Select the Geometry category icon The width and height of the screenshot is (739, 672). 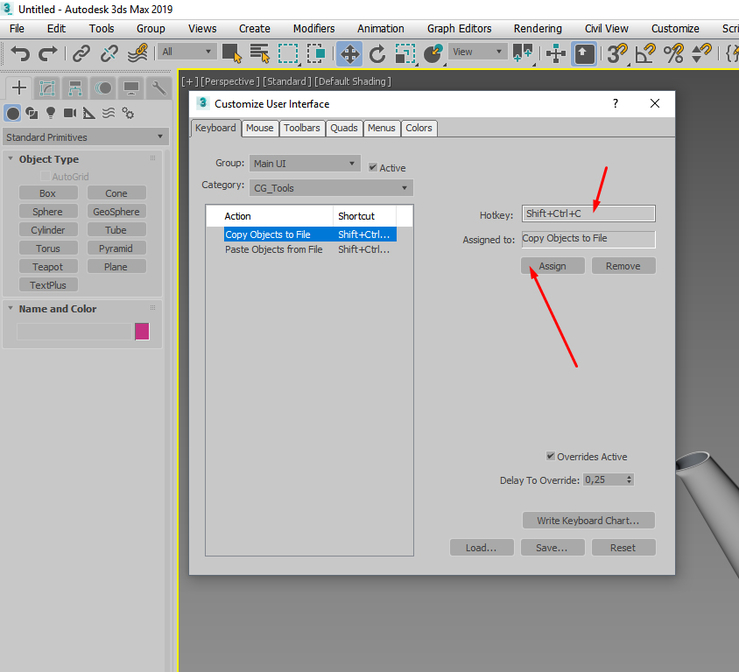(13, 113)
